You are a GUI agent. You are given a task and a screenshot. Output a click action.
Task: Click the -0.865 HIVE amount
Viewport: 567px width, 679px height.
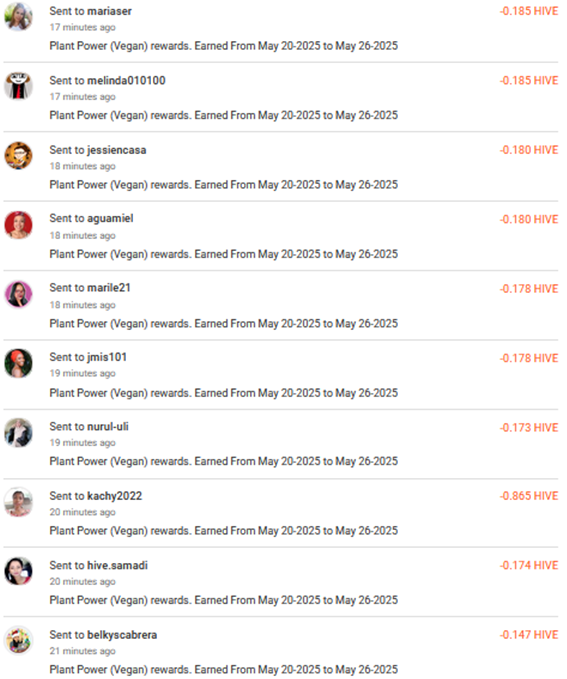point(529,496)
